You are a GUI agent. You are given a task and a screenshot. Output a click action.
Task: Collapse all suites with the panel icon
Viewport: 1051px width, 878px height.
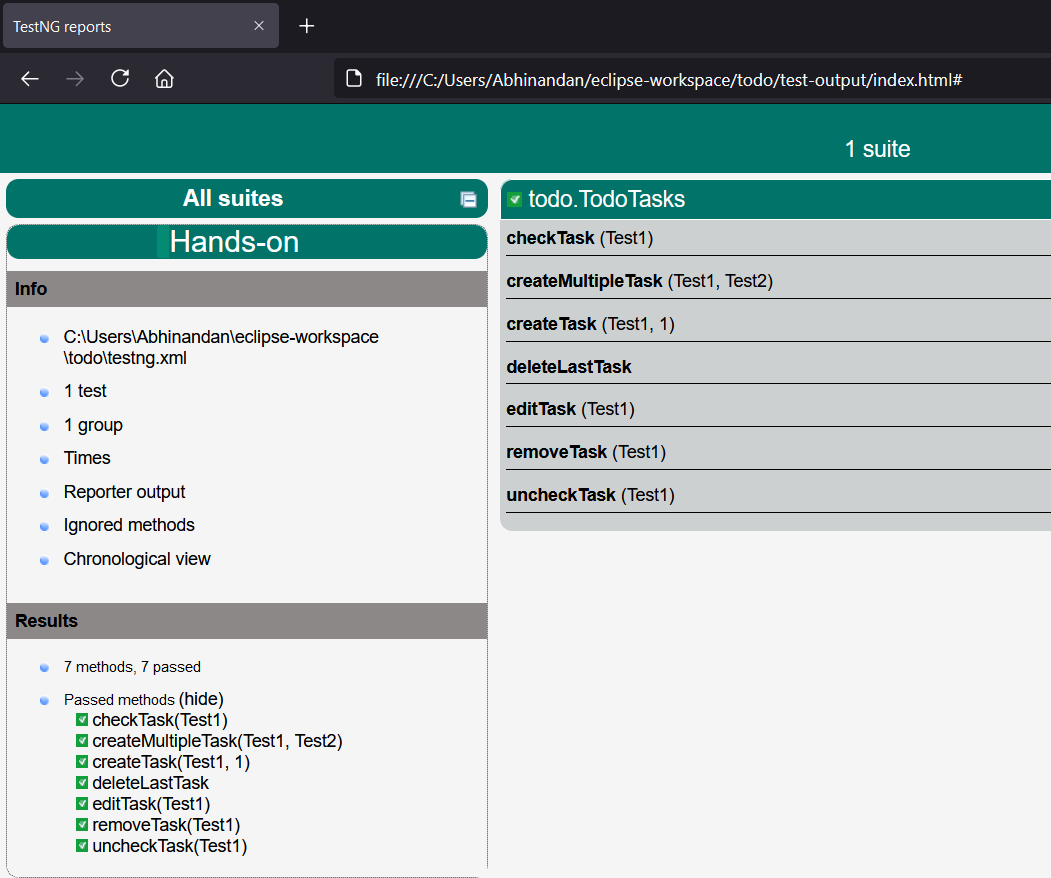point(469,199)
